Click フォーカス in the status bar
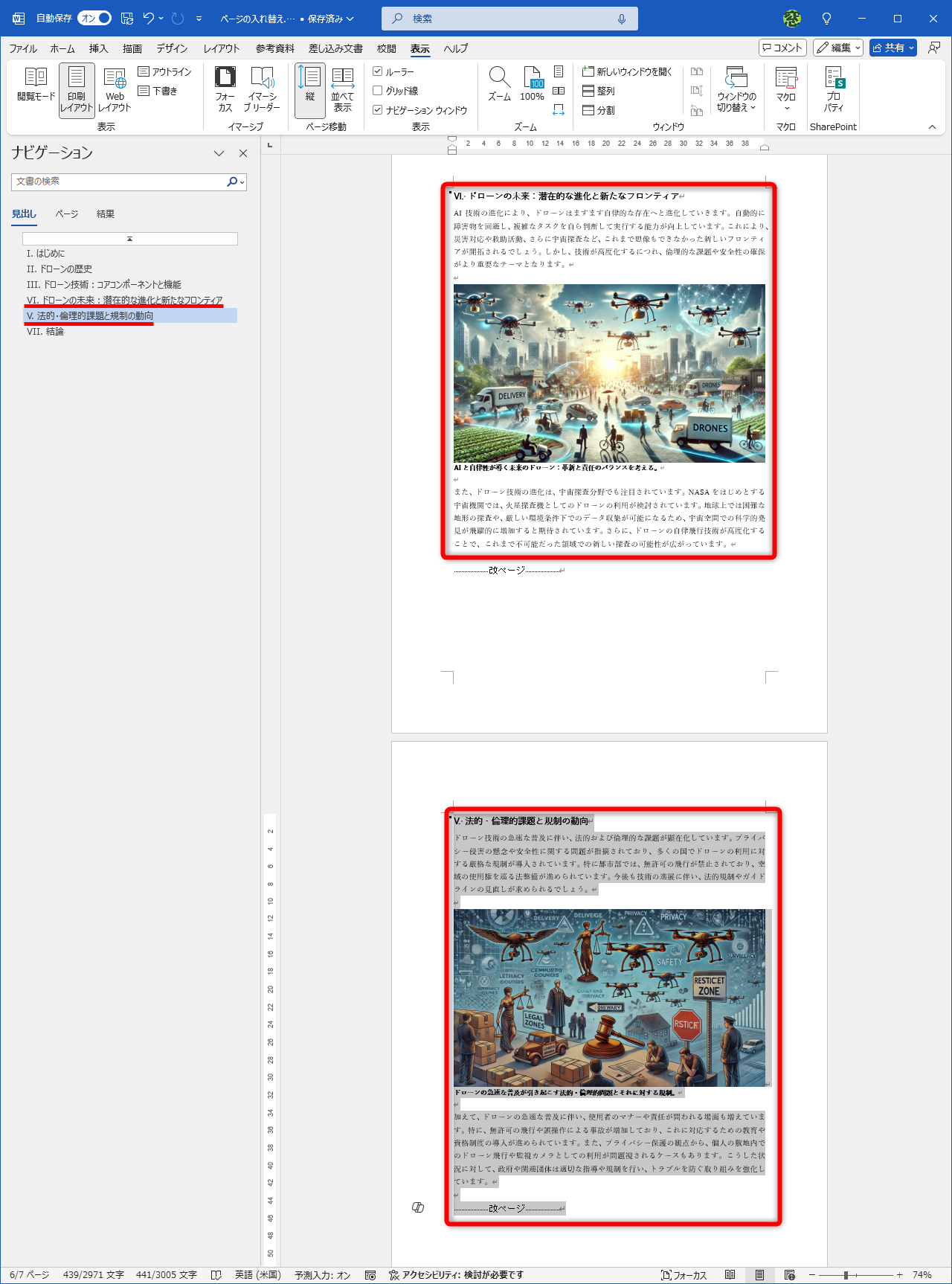Screen dimensions: 952x1284 point(684,1275)
